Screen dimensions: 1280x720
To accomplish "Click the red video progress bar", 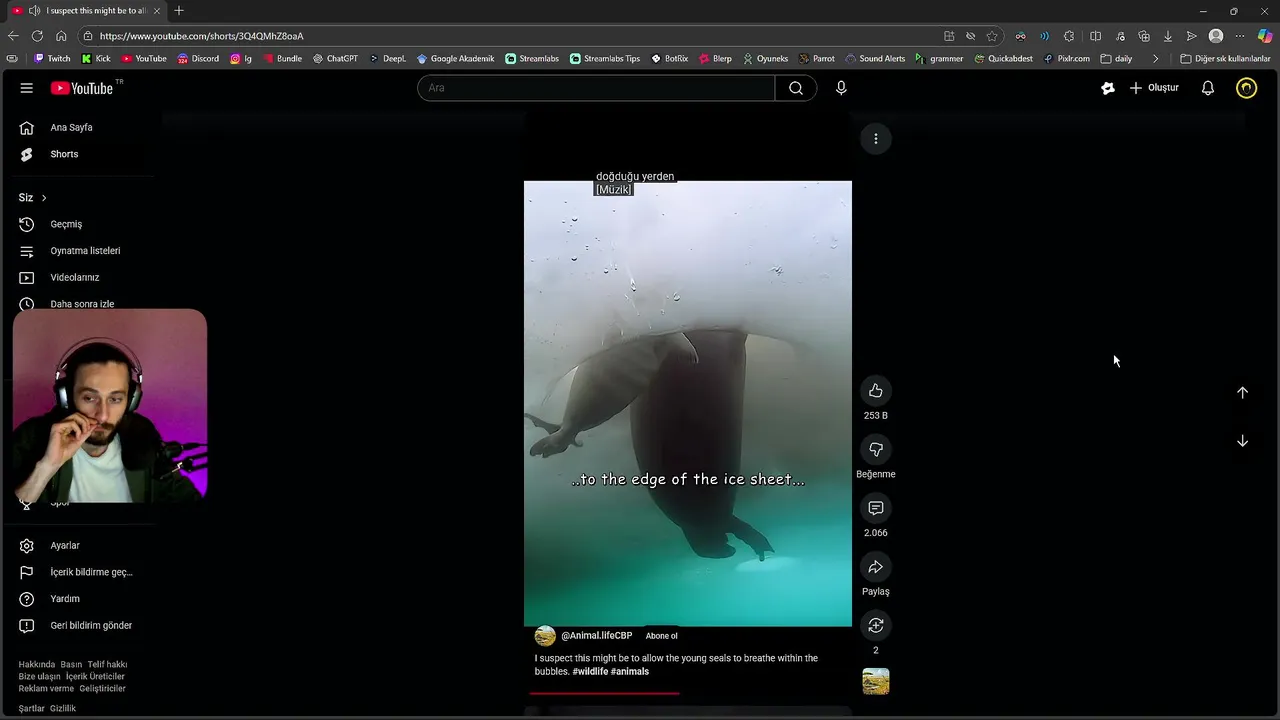I will click(x=604, y=693).
